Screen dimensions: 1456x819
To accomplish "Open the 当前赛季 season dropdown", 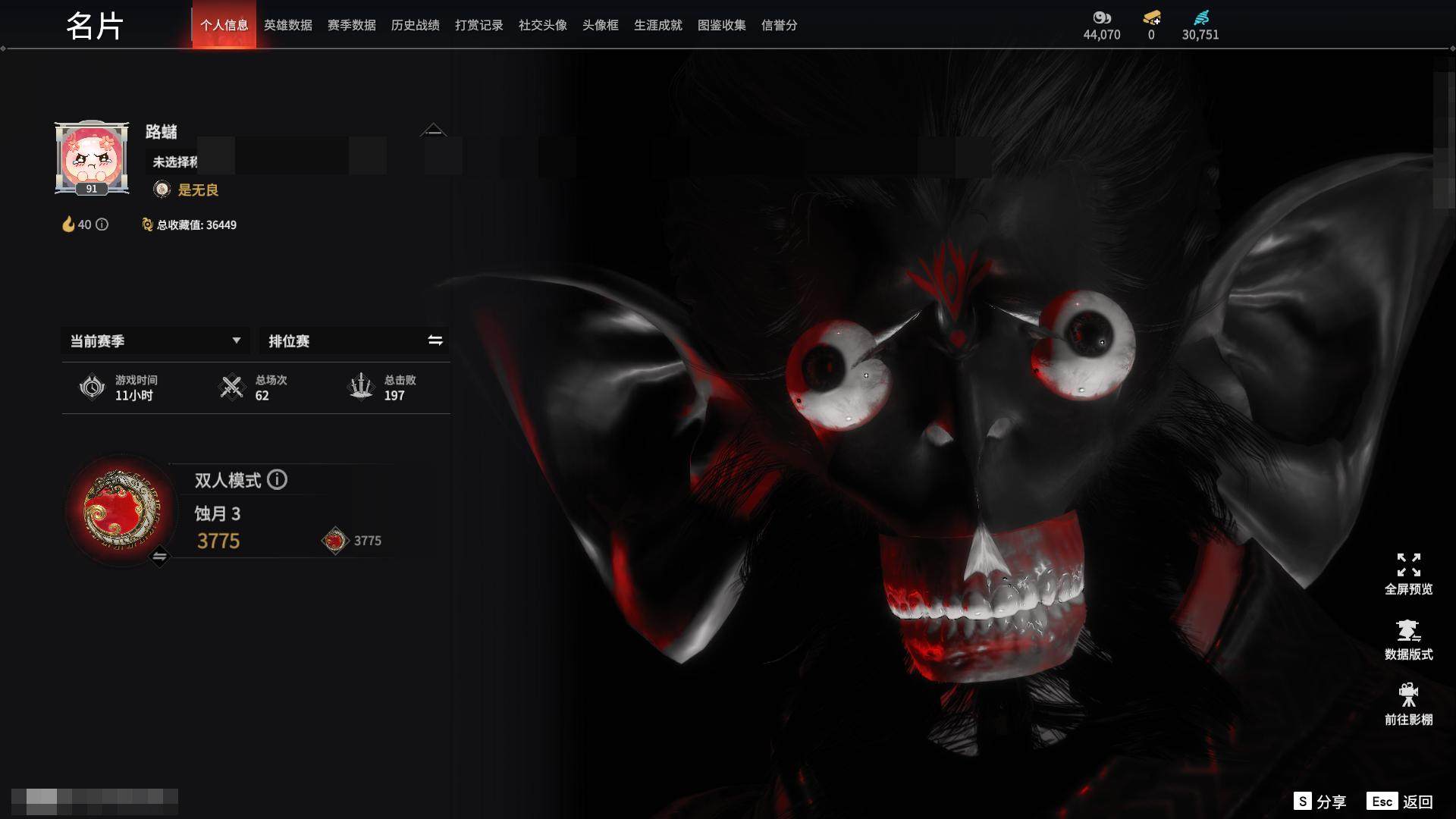I will (155, 340).
